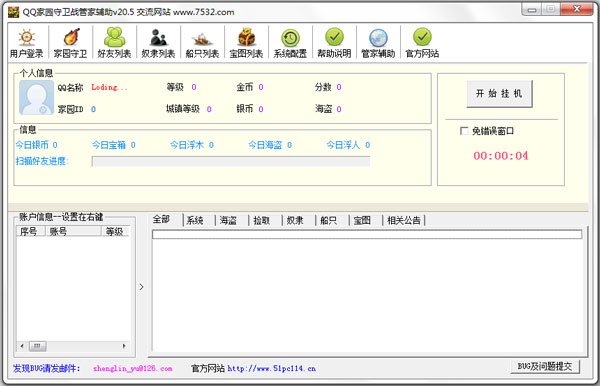The width and height of the screenshot is (600, 386).
Task: Switch to the 海盗 log tab
Action: tap(228, 220)
